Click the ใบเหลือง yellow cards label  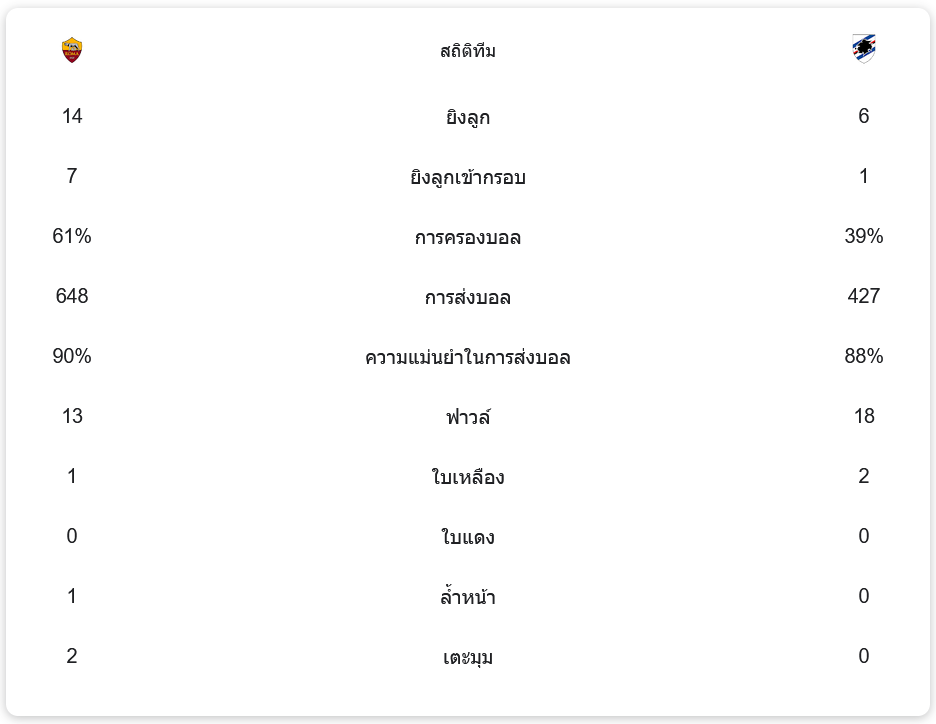pyautogui.click(x=468, y=478)
